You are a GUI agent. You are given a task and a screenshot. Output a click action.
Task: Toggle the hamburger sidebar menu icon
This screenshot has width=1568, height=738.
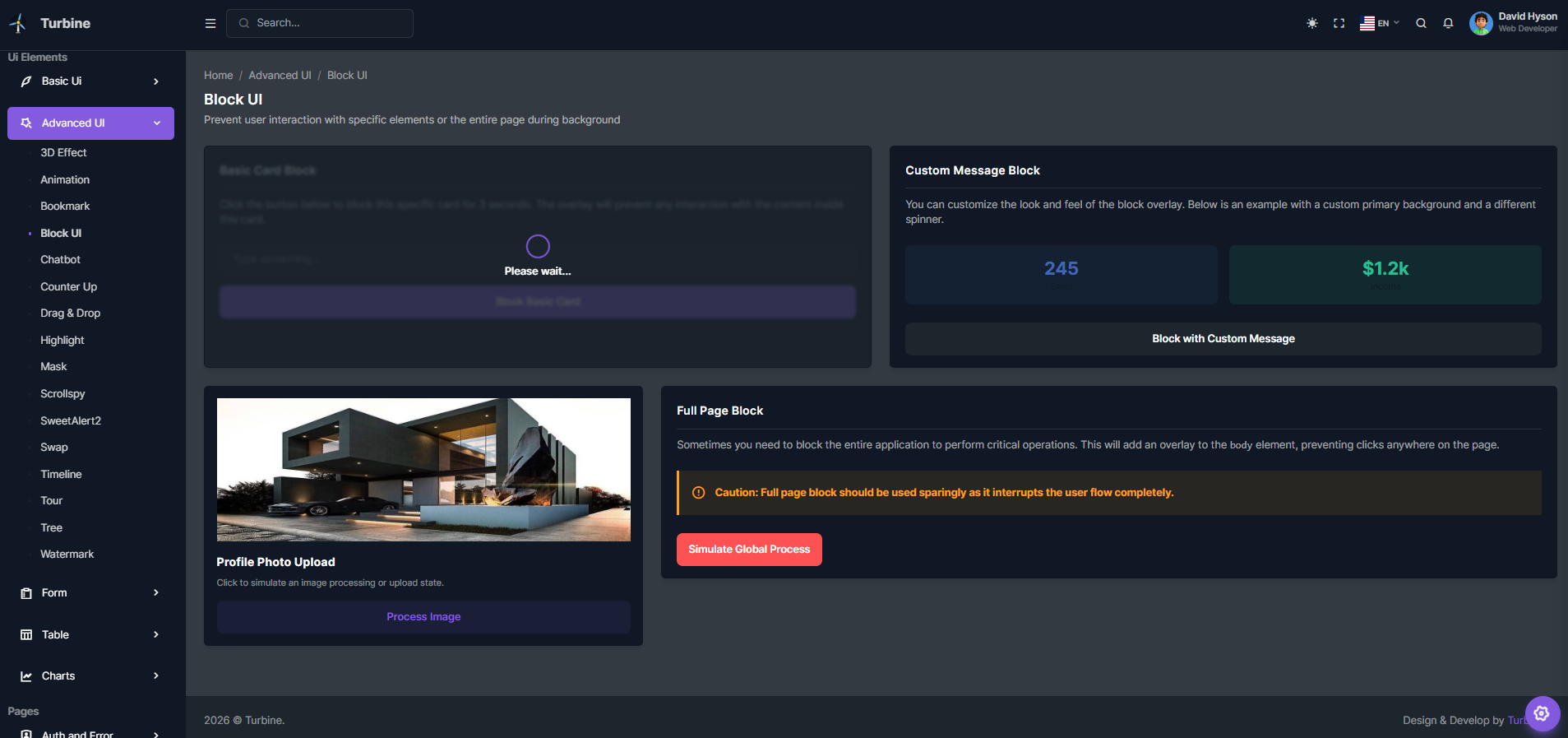pos(210,23)
